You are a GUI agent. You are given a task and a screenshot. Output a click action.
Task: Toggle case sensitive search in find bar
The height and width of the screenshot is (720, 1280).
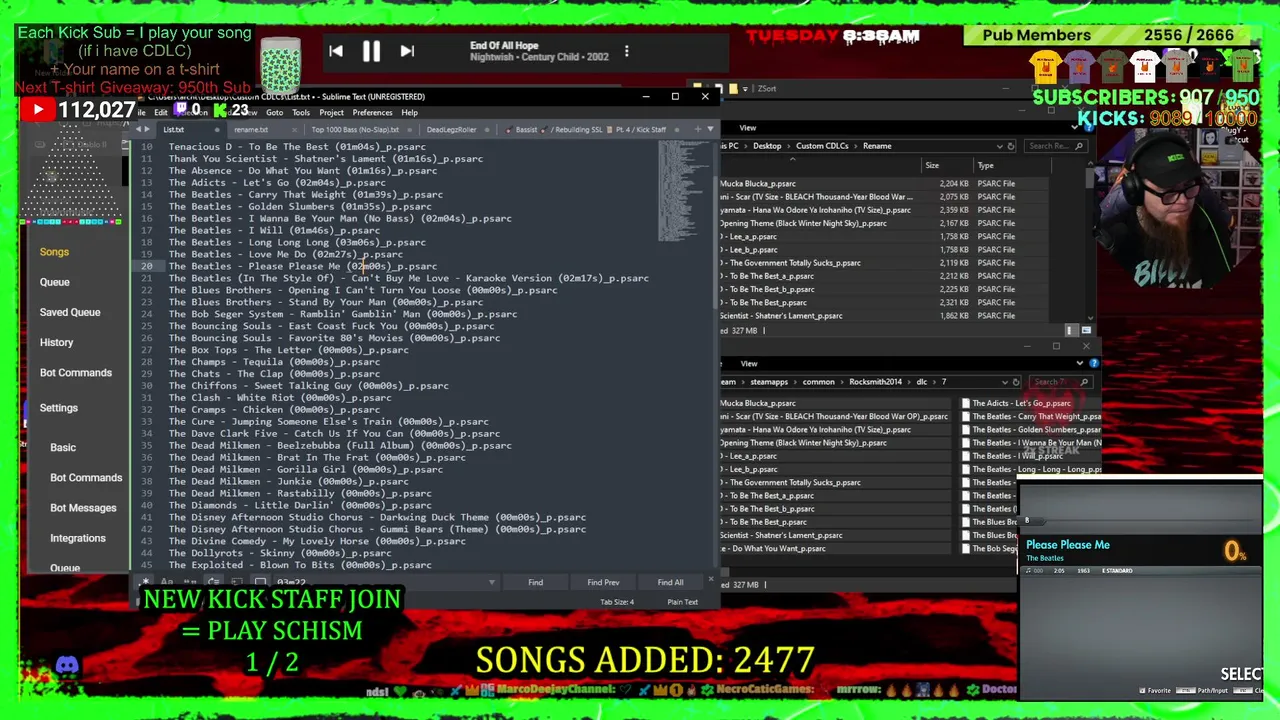(167, 582)
